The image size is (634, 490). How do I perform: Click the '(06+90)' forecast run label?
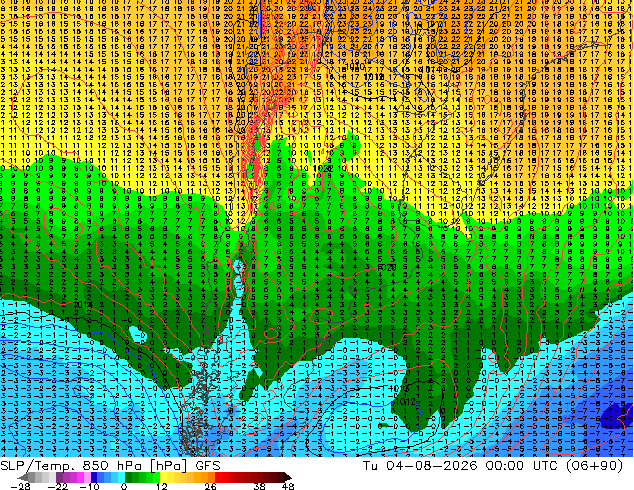click(x=594, y=466)
